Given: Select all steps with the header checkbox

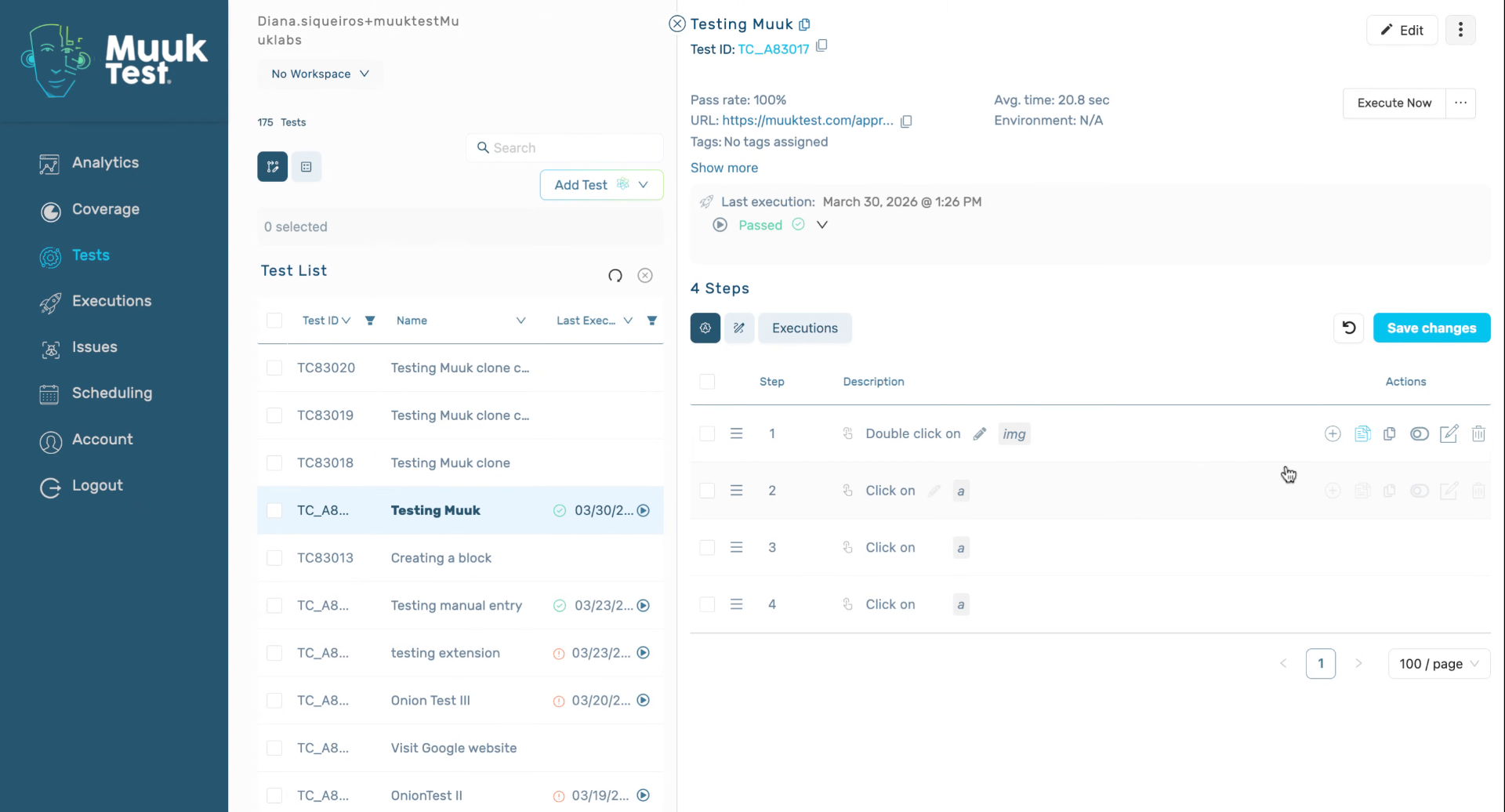Looking at the screenshot, I should (707, 382).
